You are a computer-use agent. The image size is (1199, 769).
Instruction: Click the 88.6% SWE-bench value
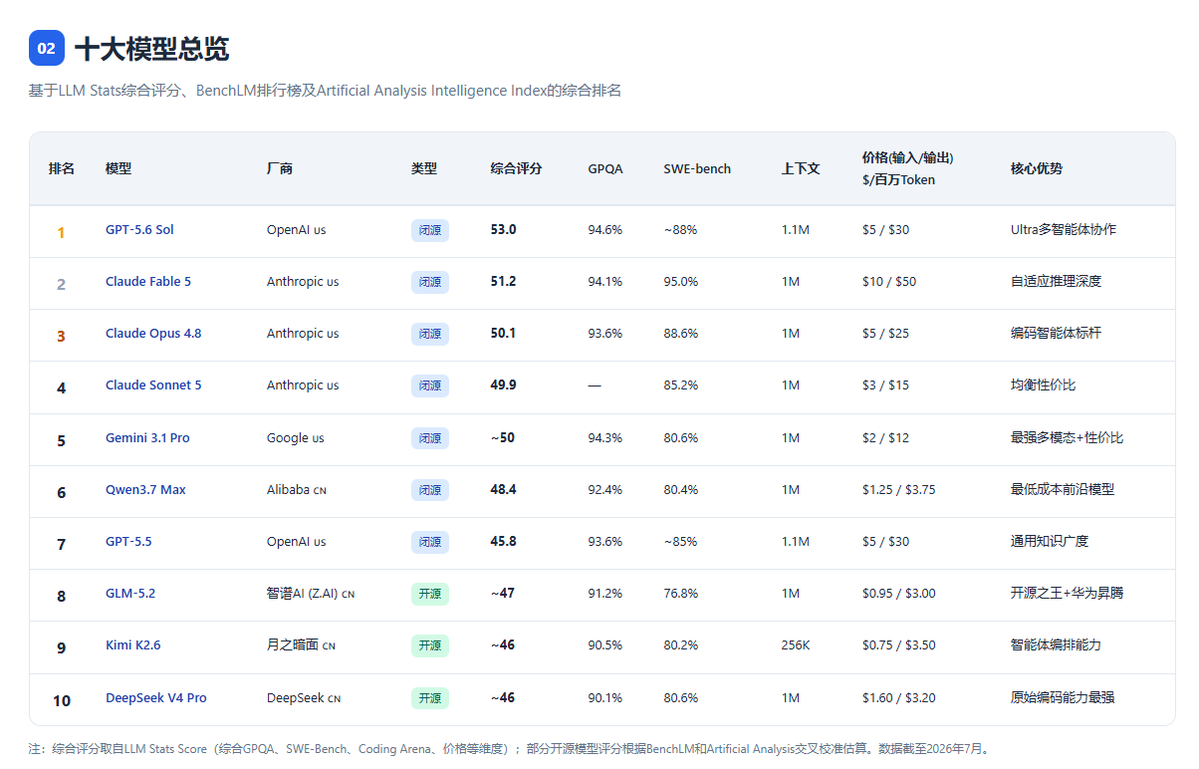(681, 333)
